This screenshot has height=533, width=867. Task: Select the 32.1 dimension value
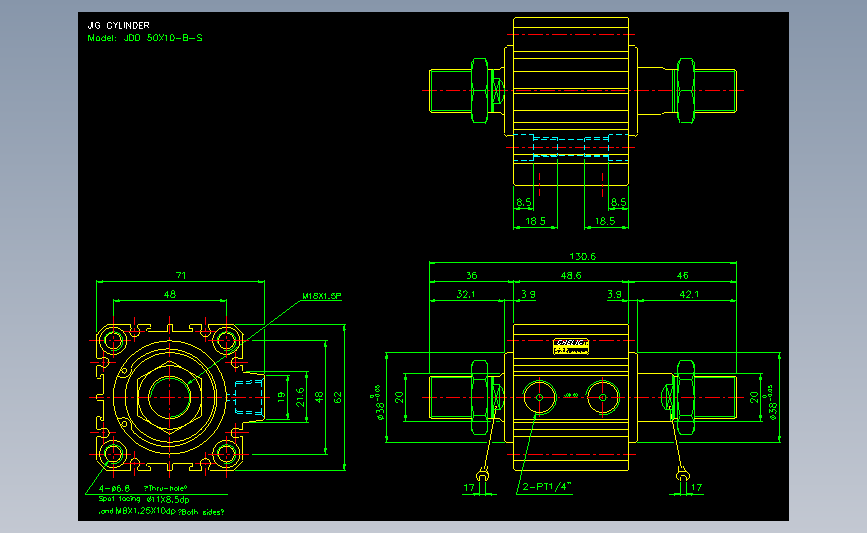click(466, 294)
